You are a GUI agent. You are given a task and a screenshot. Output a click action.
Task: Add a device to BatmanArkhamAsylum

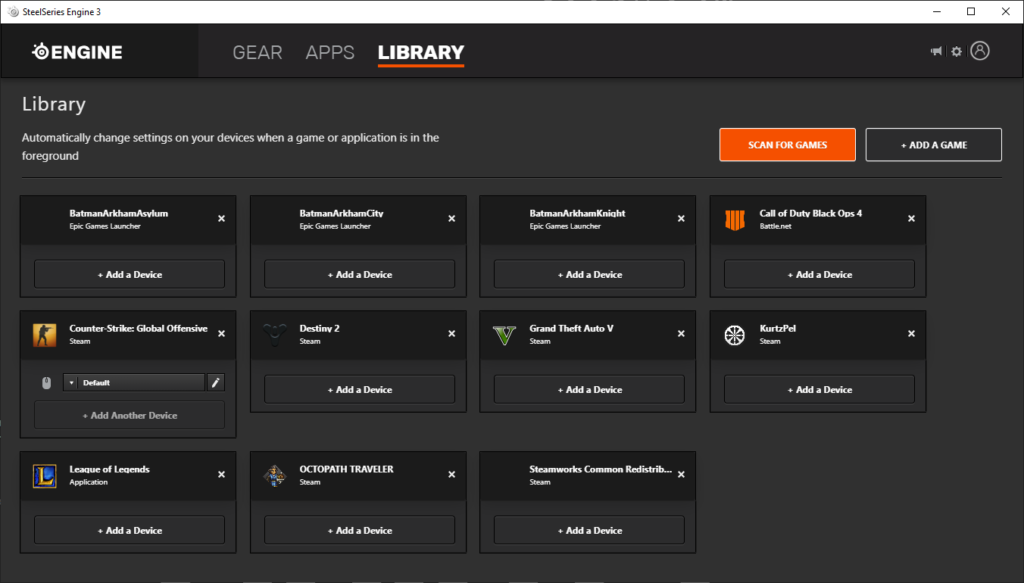click(129, 274)
